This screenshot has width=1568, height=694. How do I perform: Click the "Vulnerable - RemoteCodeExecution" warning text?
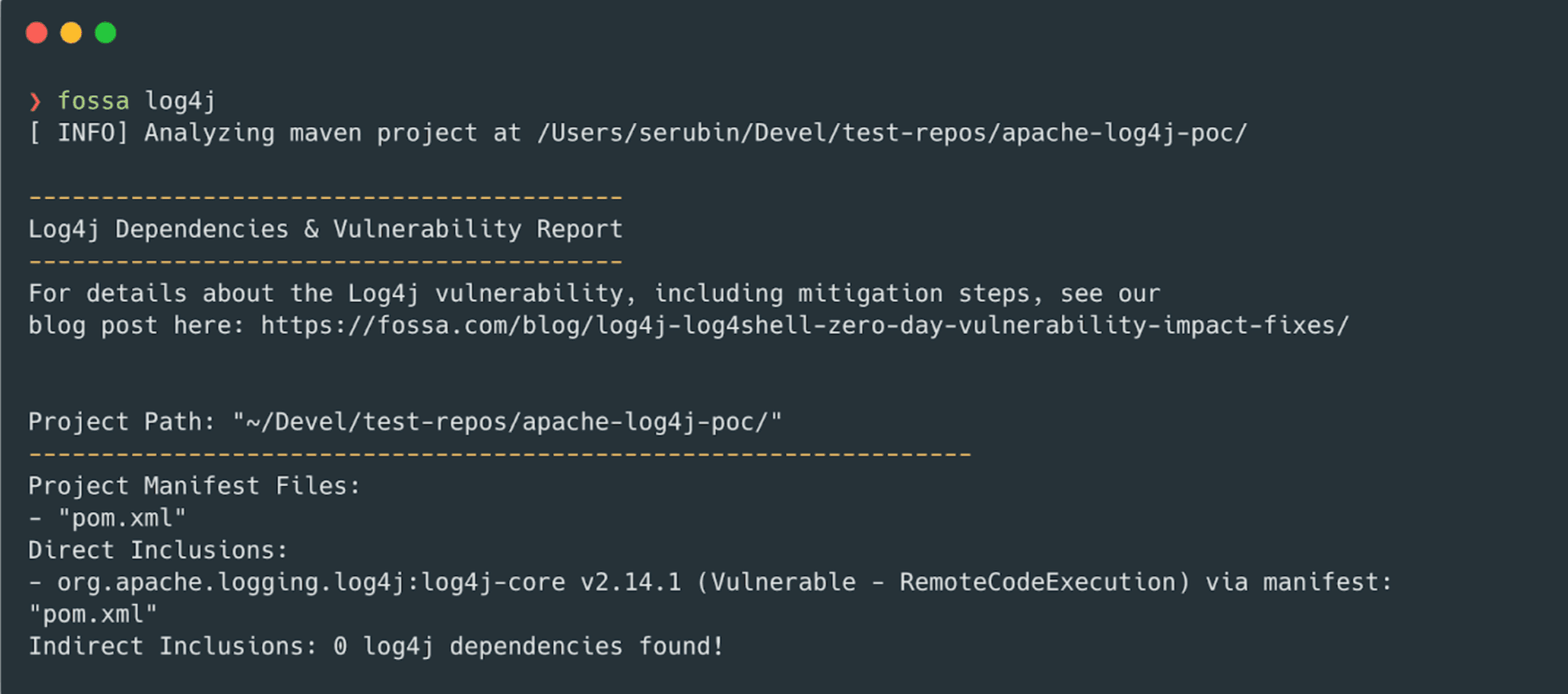(x=943, y=582)
